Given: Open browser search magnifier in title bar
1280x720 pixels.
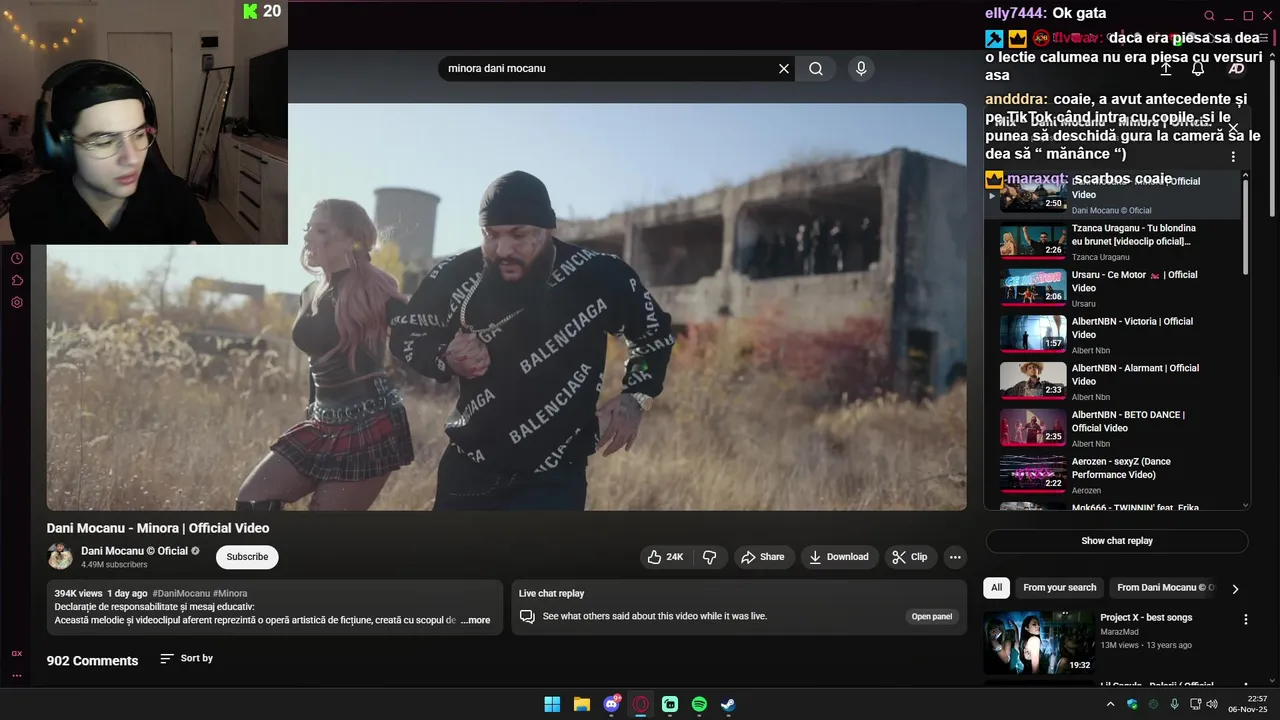Looking at the screenshot, I should (1209, 16).
